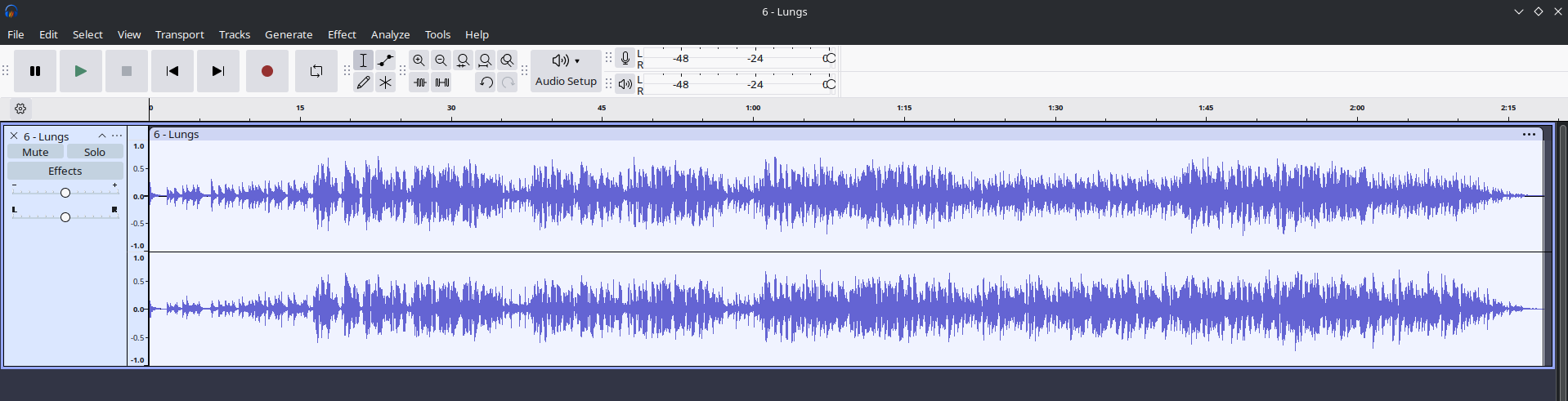Image resolution: width=1568 pixels, height=401 pixels.
Task: Pause playback with the Pause button
Action: pos(35,71)
